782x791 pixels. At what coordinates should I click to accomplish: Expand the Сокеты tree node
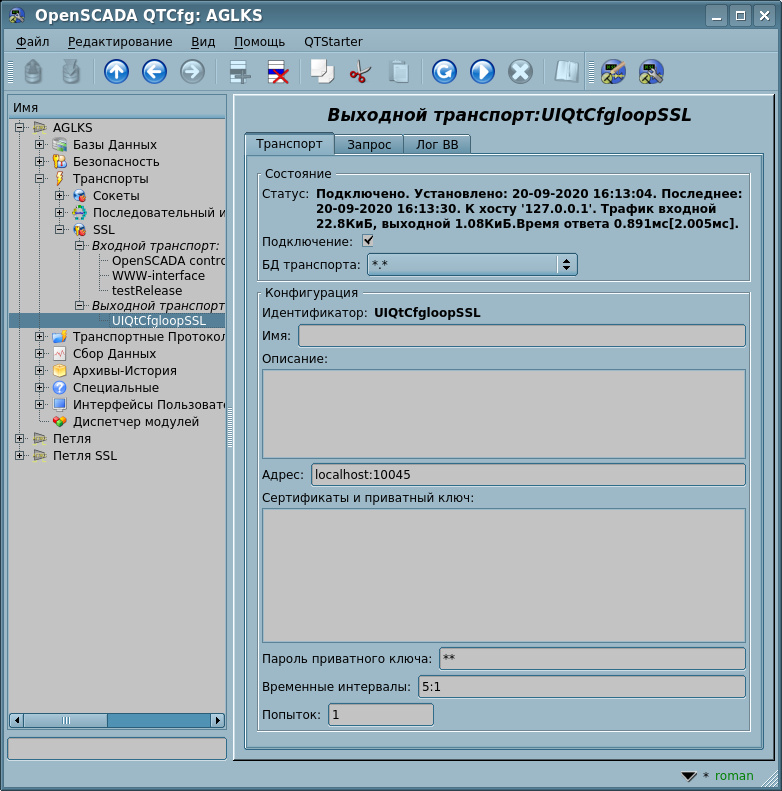(x=60, y=195)
